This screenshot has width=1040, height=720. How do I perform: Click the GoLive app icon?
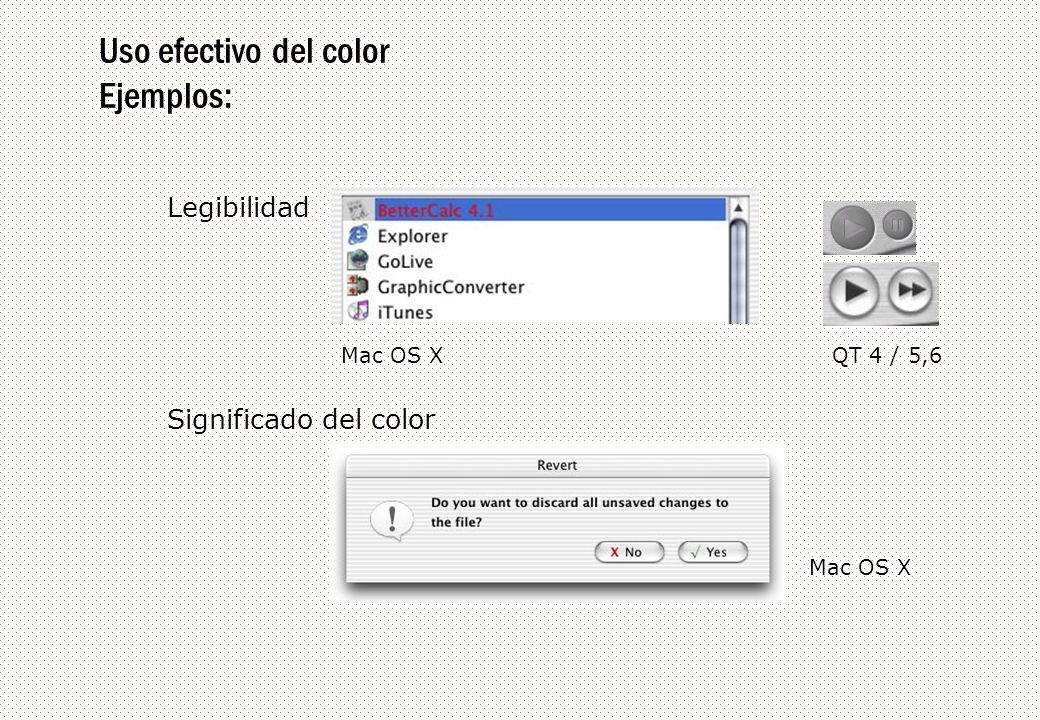tap(358, 261)
